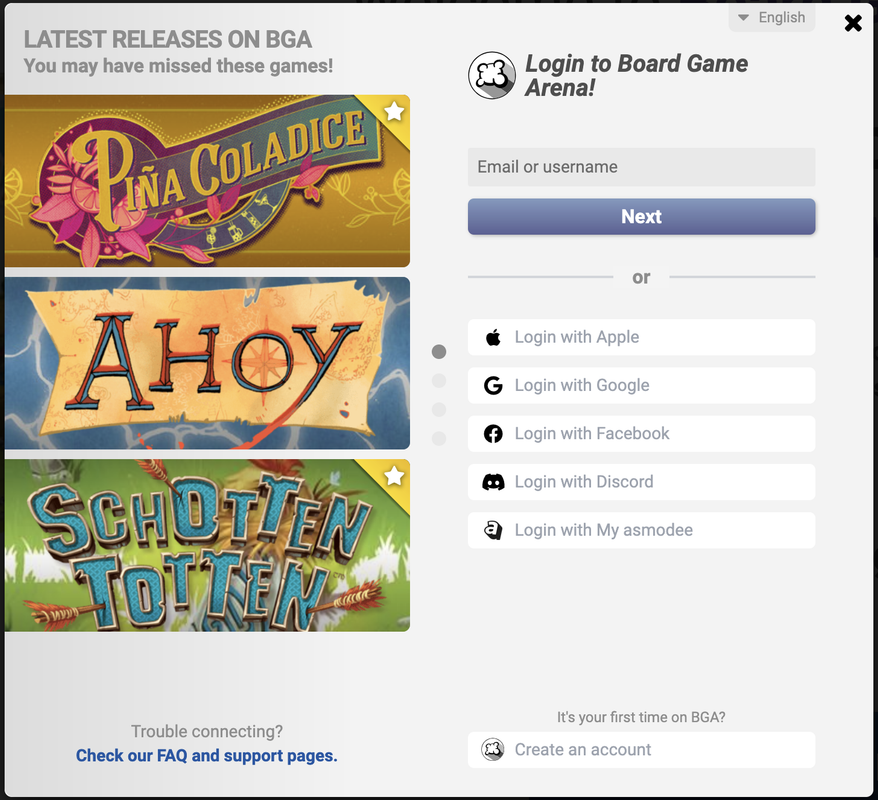878x800 pixels.
Task: Click the Create an account button
Action: [641, 750]
